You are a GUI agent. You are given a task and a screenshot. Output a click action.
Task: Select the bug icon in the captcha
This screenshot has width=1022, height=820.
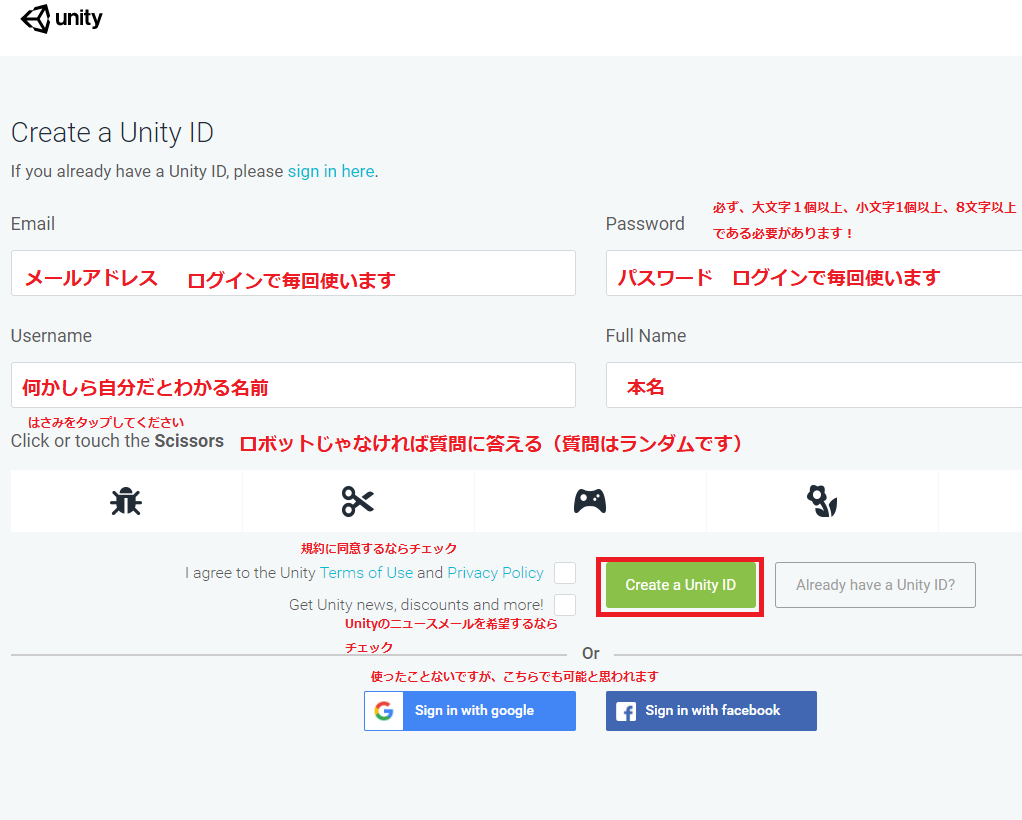click(x=126, y=501)
